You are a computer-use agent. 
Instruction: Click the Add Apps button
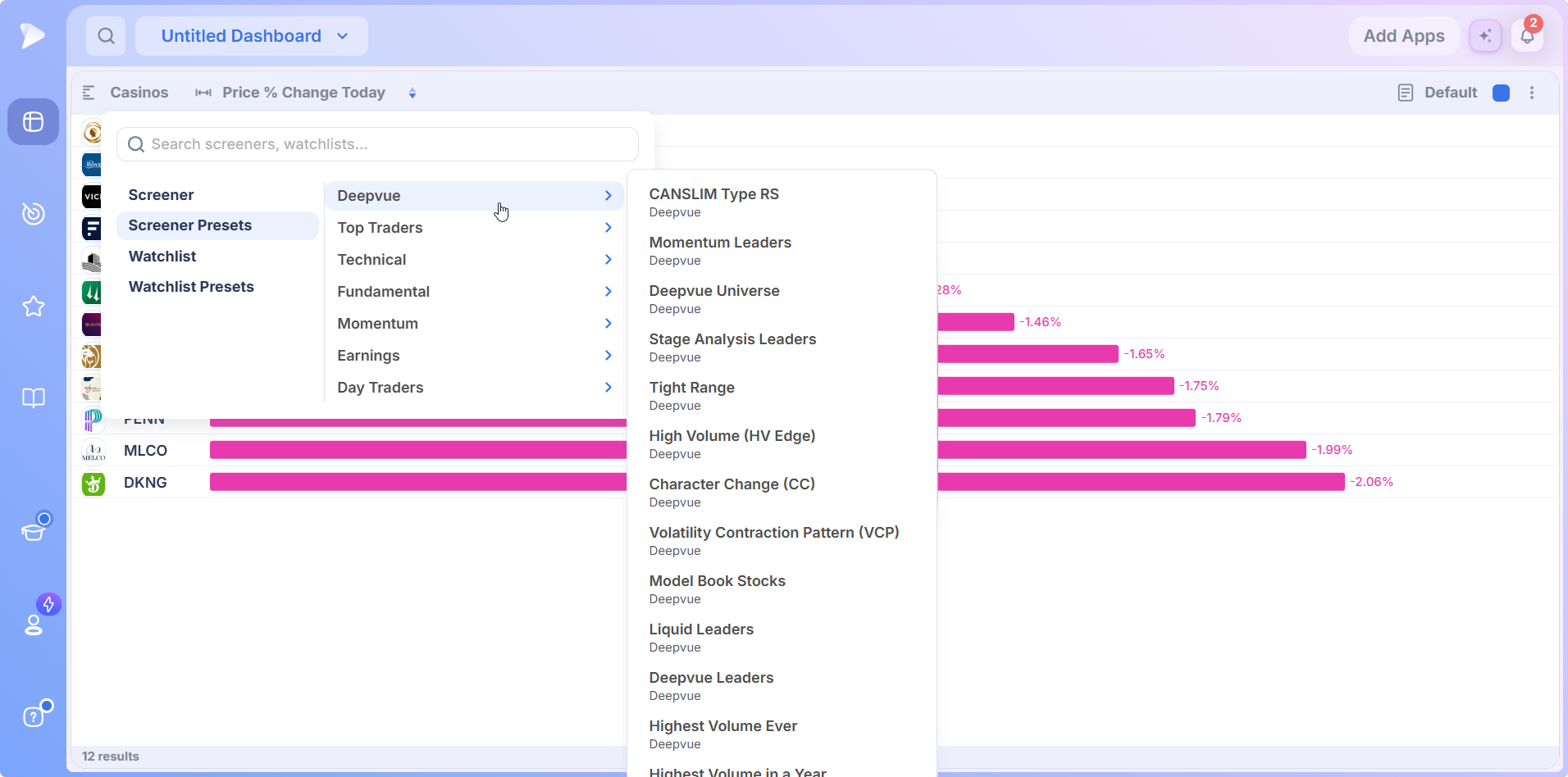[x=1404, y=36]
